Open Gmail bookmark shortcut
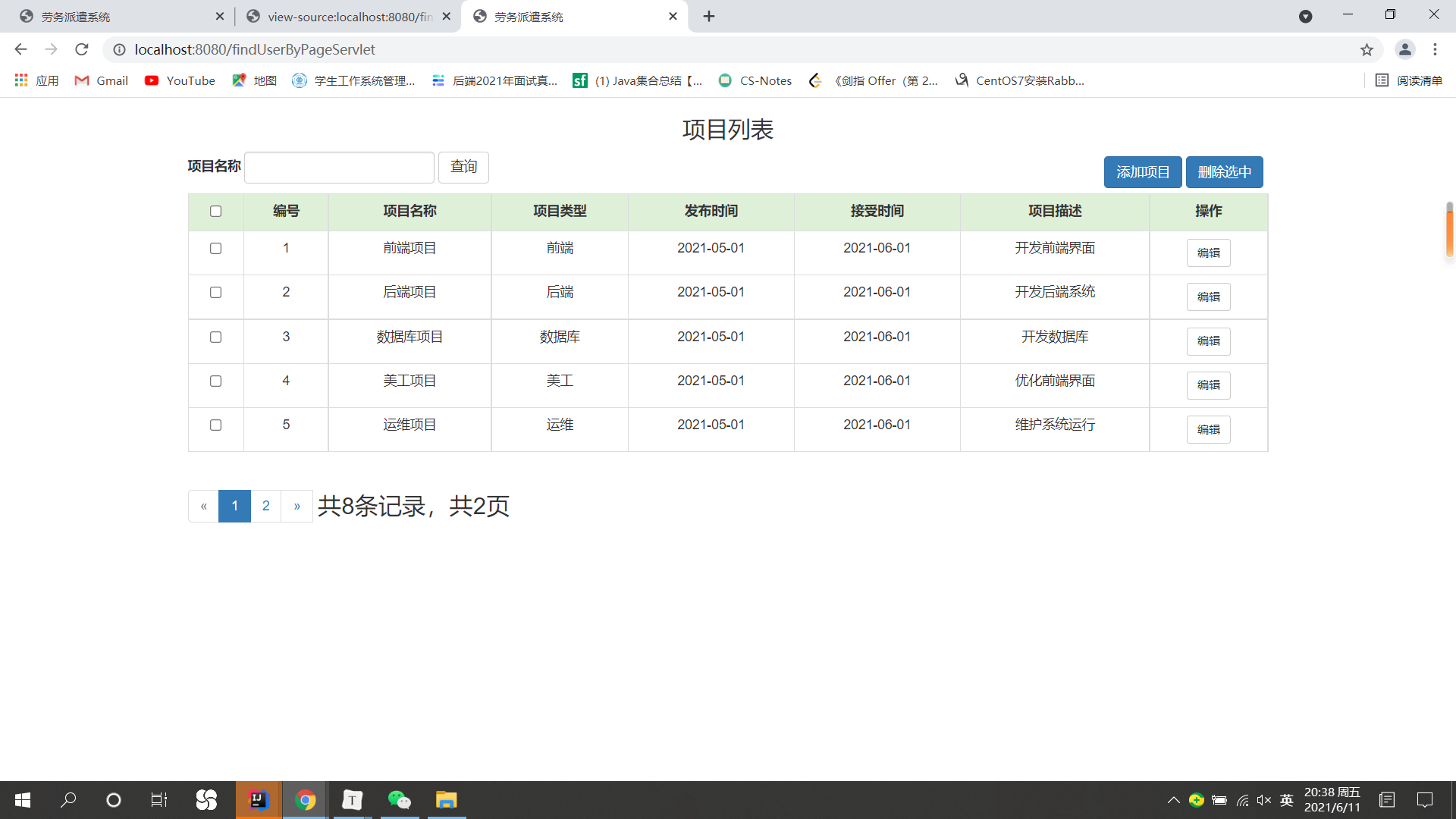Viewport: 1456px width, 819px height. [x=102, y=80]
